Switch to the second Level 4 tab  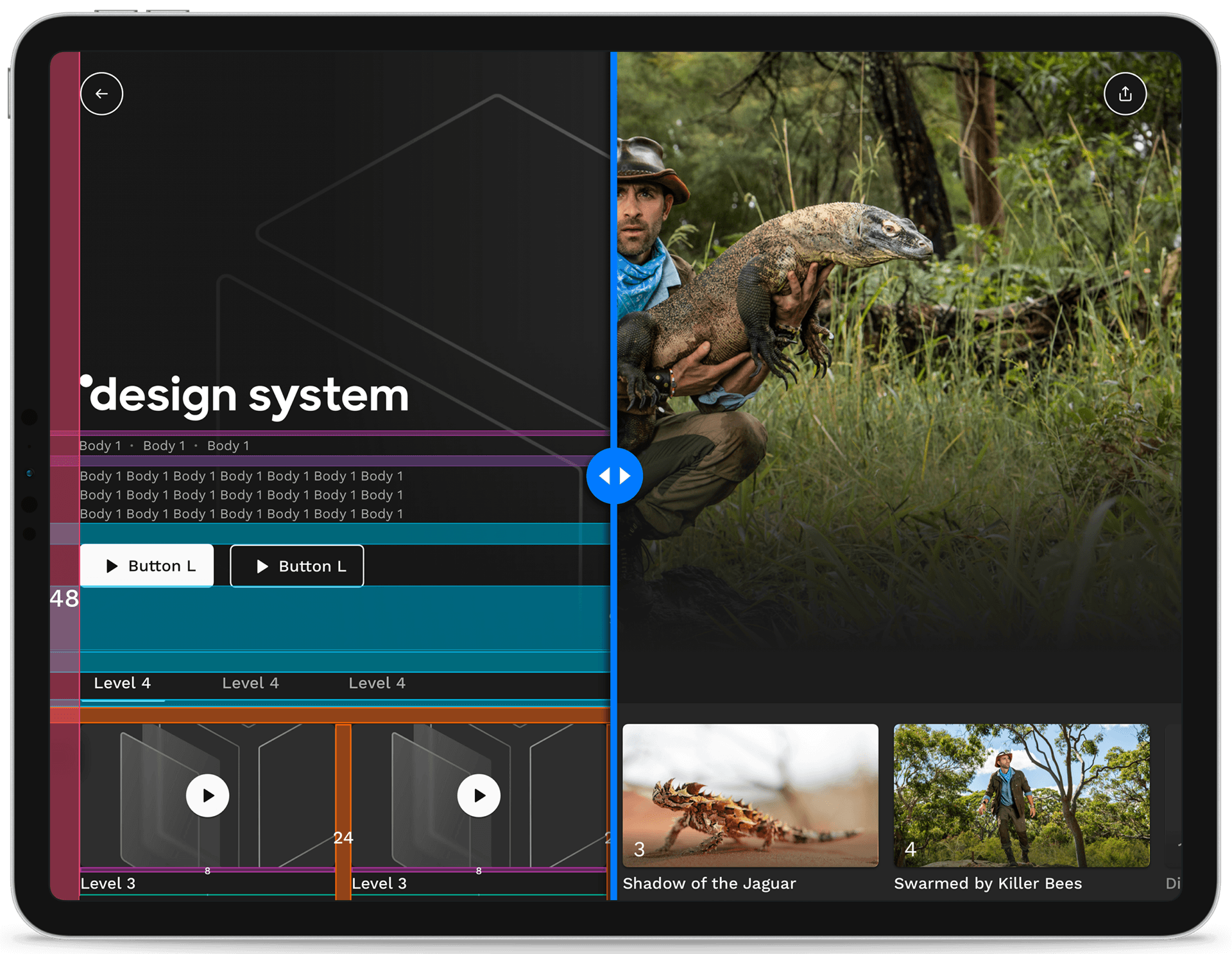point(250,683)
